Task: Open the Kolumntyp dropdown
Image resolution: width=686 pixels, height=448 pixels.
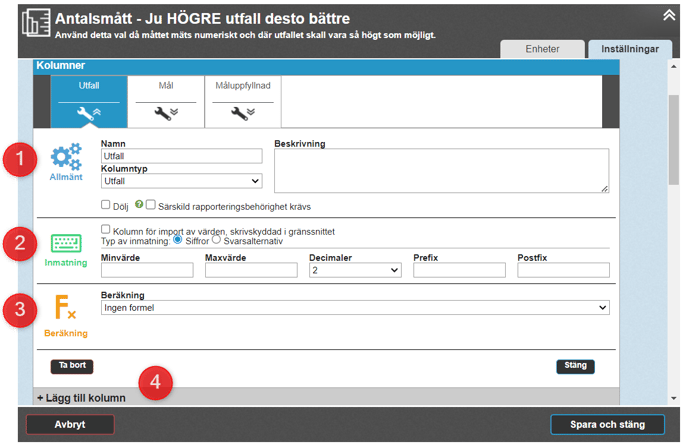Action: coord(181,181)
